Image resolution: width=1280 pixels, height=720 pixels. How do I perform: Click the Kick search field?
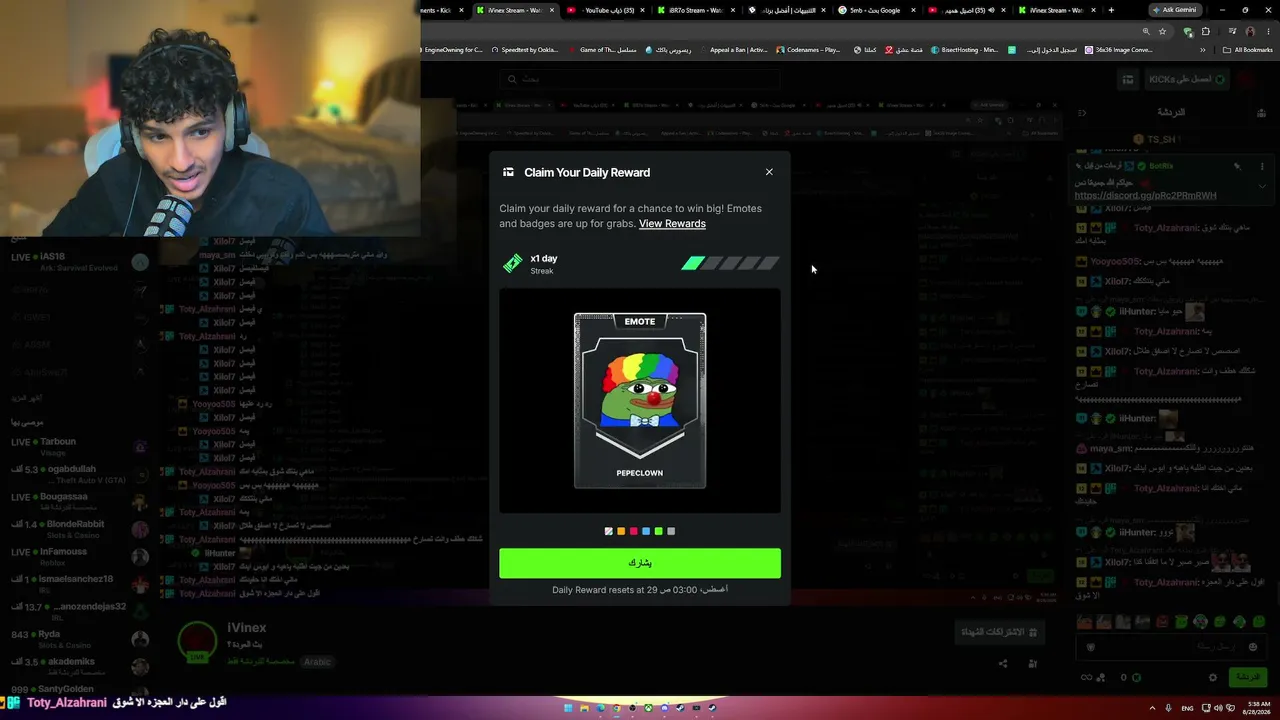640,79
